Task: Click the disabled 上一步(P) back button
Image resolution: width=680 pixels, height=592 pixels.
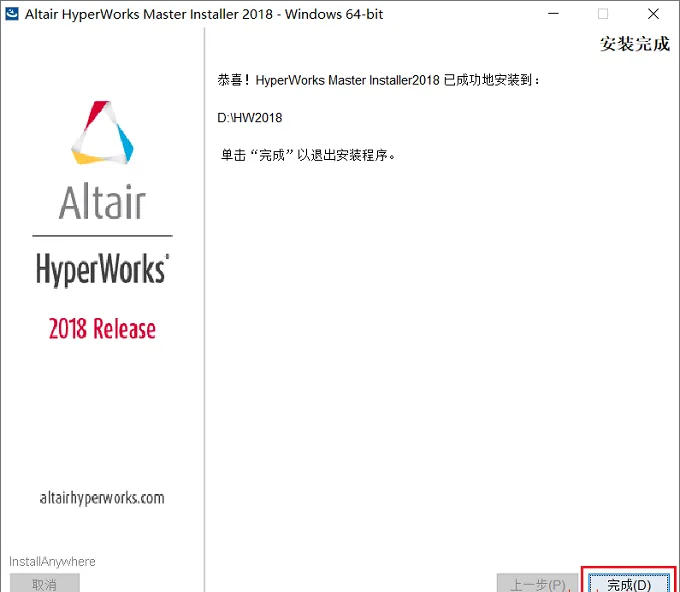Action: coord(537,584)
